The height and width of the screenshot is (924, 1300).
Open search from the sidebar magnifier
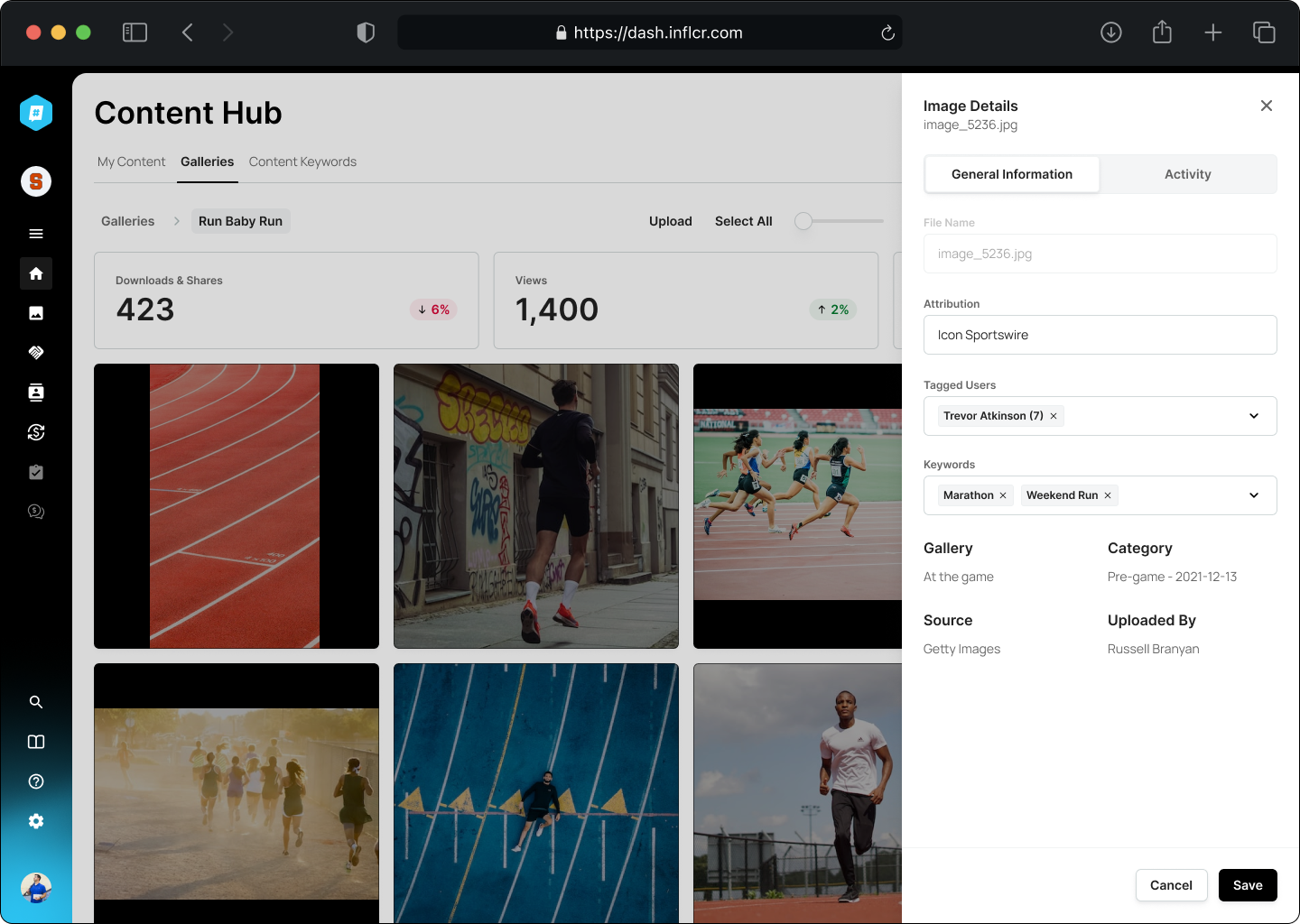[x=36, y=702]
